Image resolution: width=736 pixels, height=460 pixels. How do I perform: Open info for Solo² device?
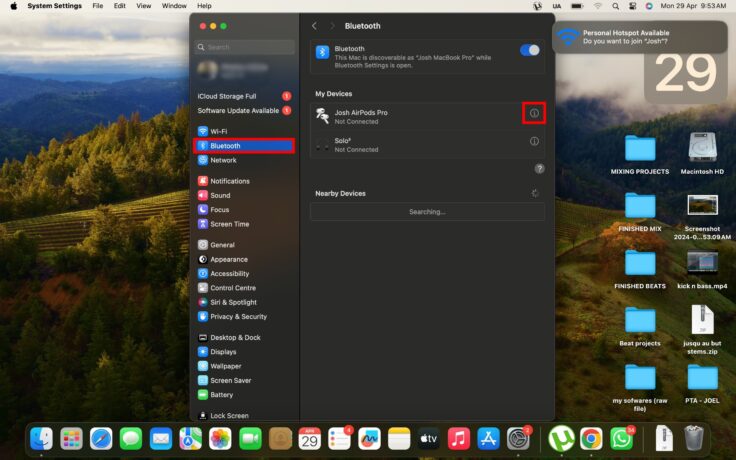(x=534, y=141)
